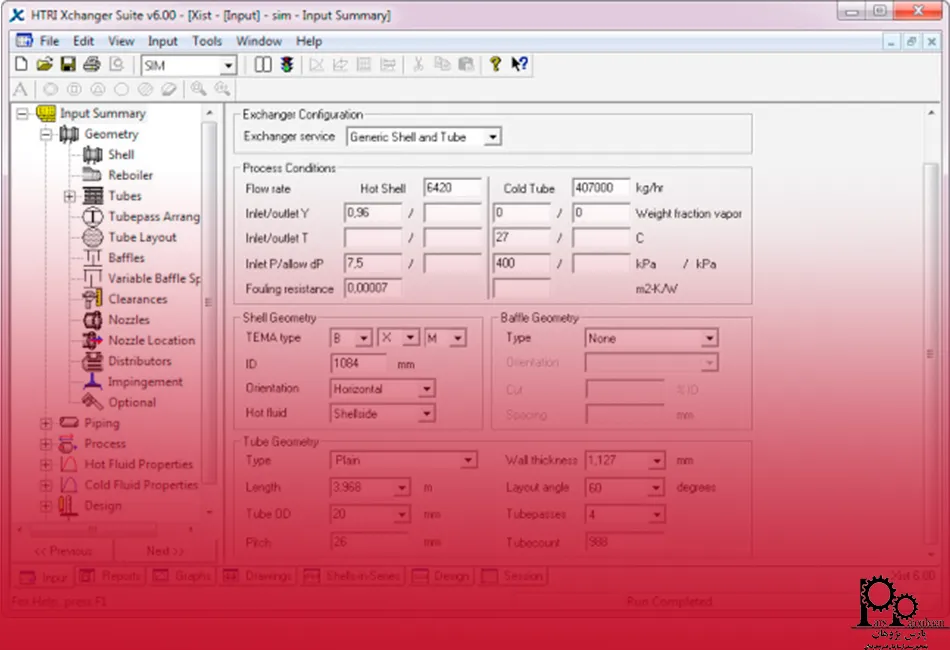Switch to the Reports tab
Viewport: 950px width, 650px height.
(x=112, y=576)
